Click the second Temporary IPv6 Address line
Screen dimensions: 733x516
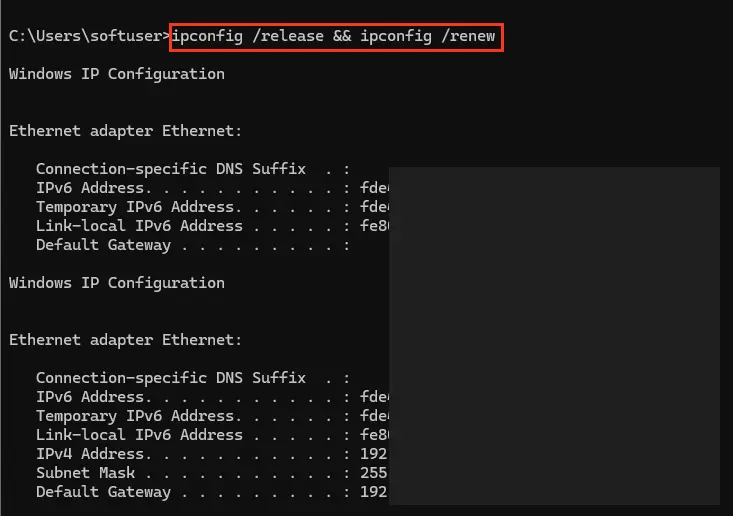click(x=212, y=416)
